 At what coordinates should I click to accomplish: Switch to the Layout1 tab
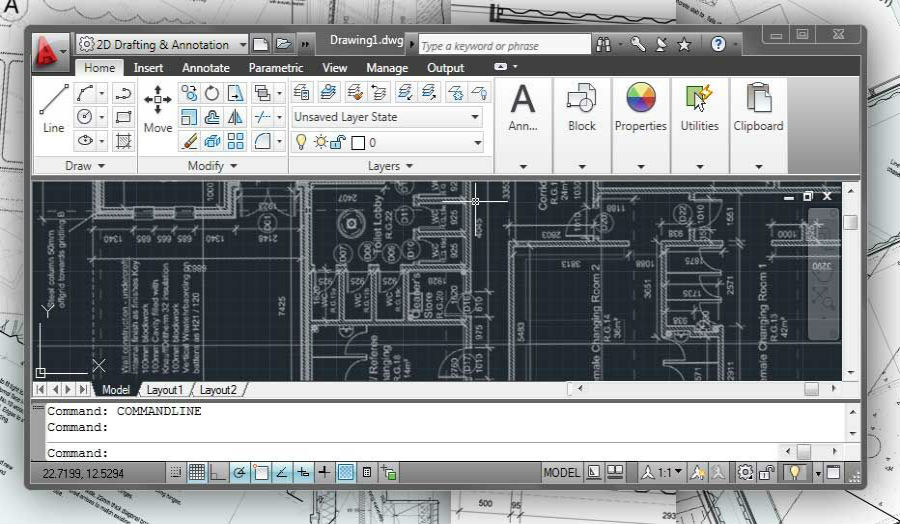click(164, 390)
